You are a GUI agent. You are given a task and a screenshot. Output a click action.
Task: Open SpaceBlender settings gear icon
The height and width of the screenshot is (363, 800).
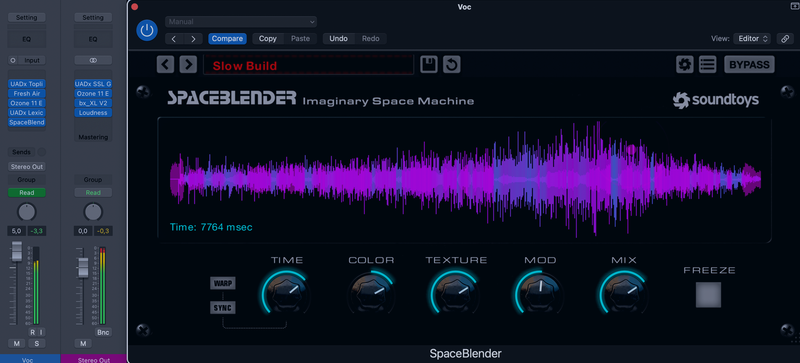pos(685,65)
